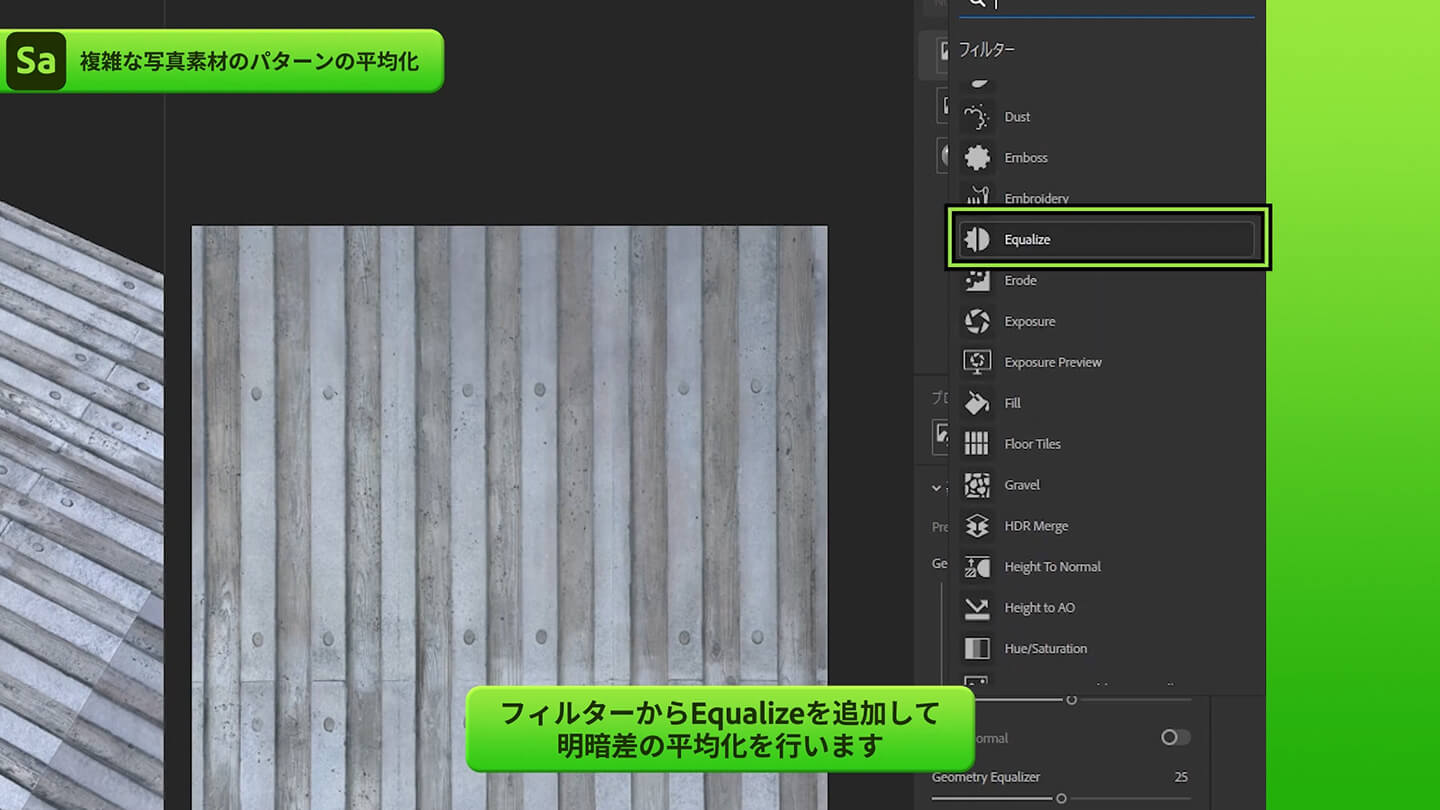This screenshot has height=810, width=1440.
Task: Click the Gravel label in filter list
Action: click(1022, 485)
